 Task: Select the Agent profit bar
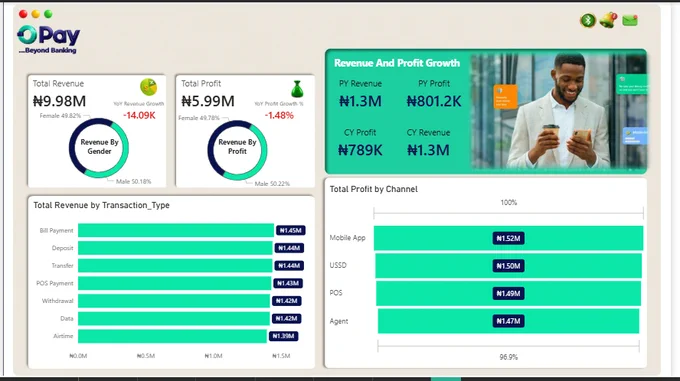point(508,321)
